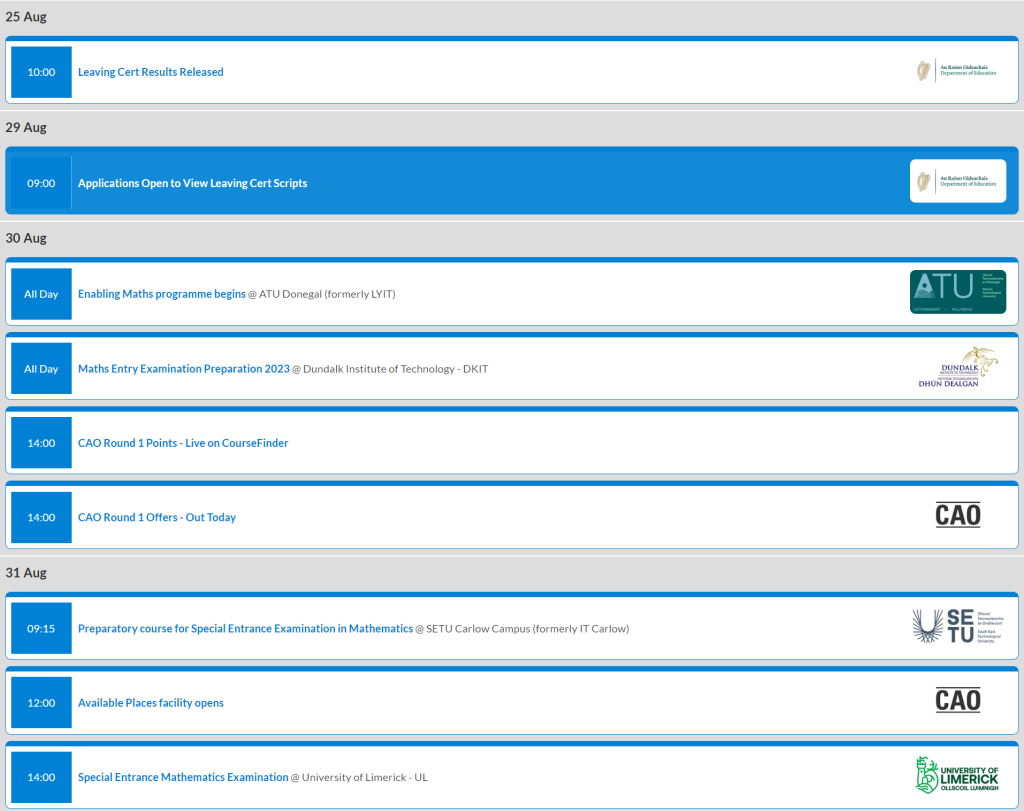This screenshot has width=1024, height=811.
Task: Open Leaving Cert Results Released event
Action: coord(150,72)
